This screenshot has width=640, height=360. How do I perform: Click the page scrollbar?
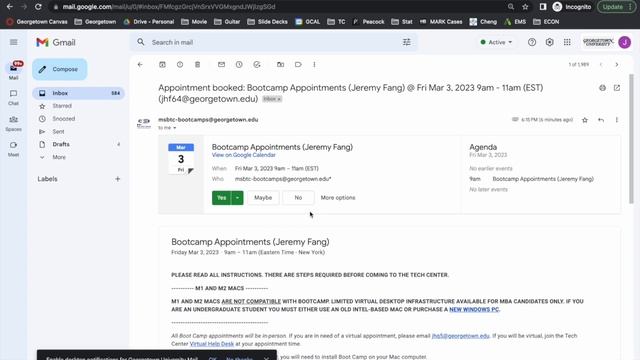point(631,139)
